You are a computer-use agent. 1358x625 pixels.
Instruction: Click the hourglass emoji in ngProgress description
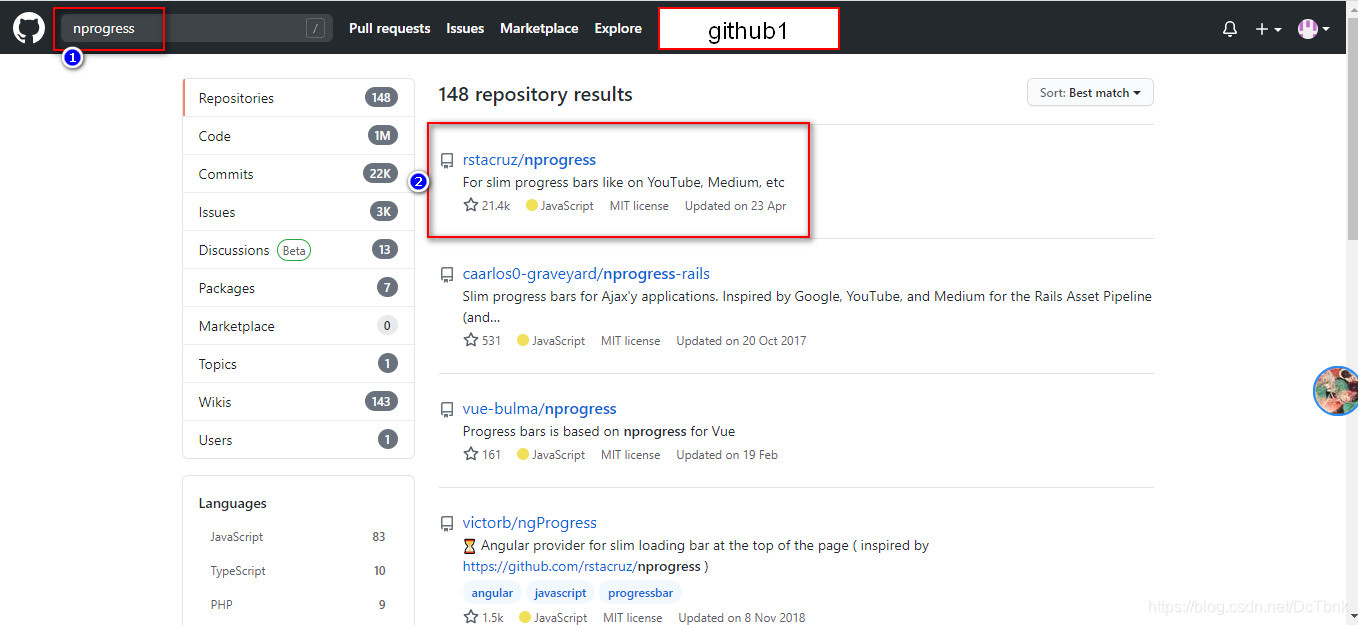pos(470,546)
